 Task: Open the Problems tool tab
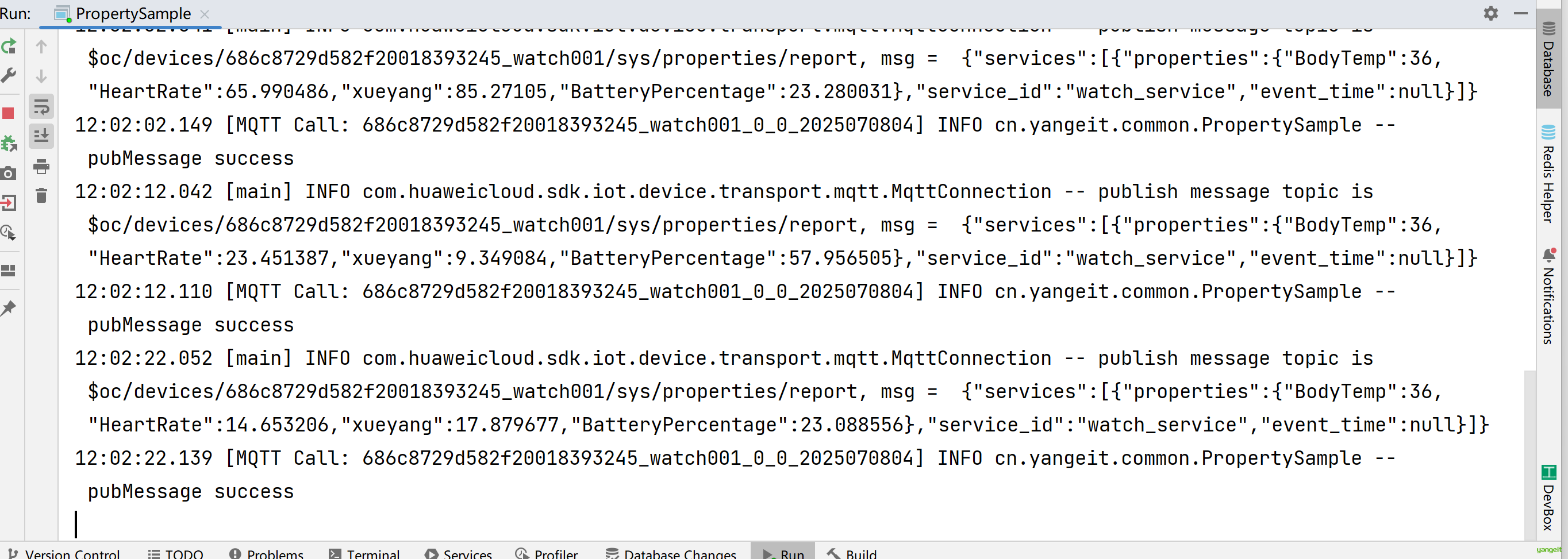pos(266,553)
